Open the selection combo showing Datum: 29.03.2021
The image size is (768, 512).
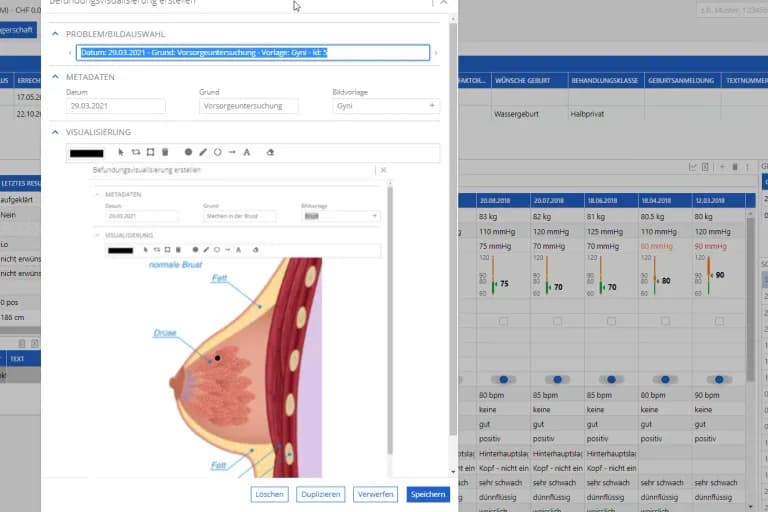pos(253,53)
